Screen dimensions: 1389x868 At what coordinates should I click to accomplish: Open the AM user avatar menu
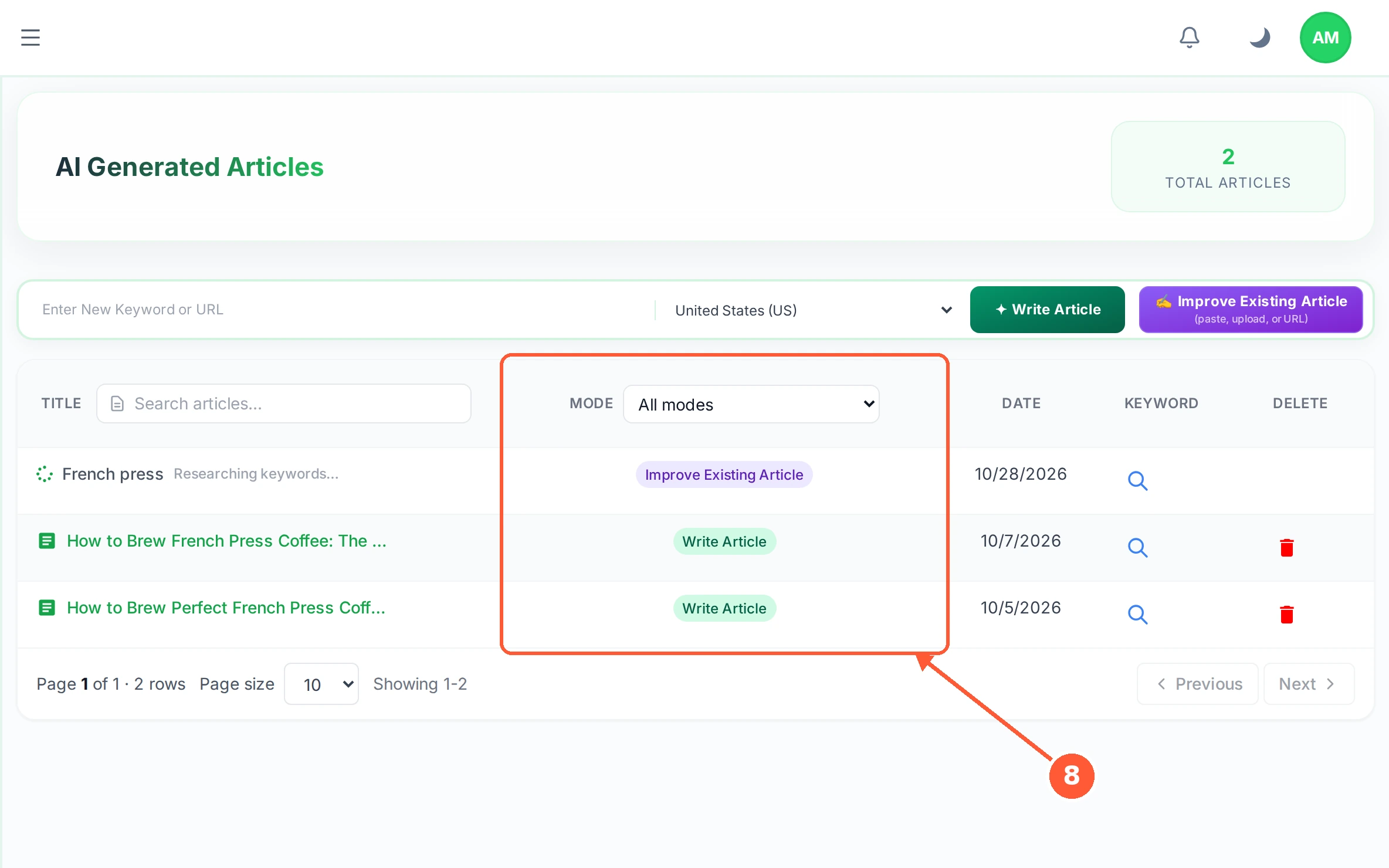click(x=1325, y=38)
